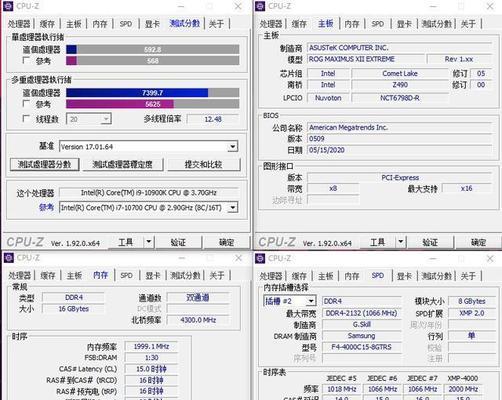
Task: Open 工具 dropdown arrow in benchmark window
Action: coord(149,241)
